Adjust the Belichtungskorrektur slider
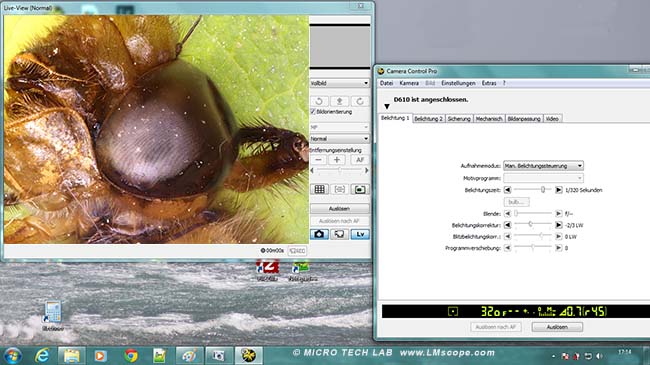Image resolution: width=650 pixels, height=365 pixels. pyautogui.click(x=533, y=225)
